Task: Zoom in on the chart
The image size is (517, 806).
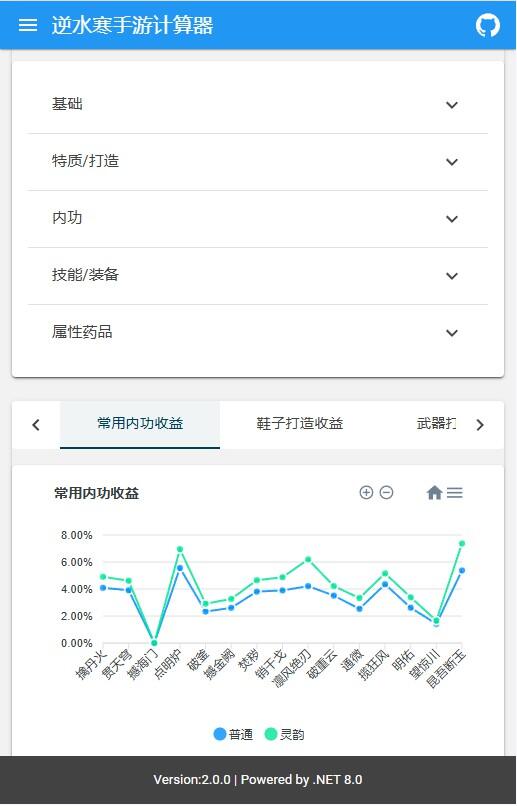Action: [366, 492]
